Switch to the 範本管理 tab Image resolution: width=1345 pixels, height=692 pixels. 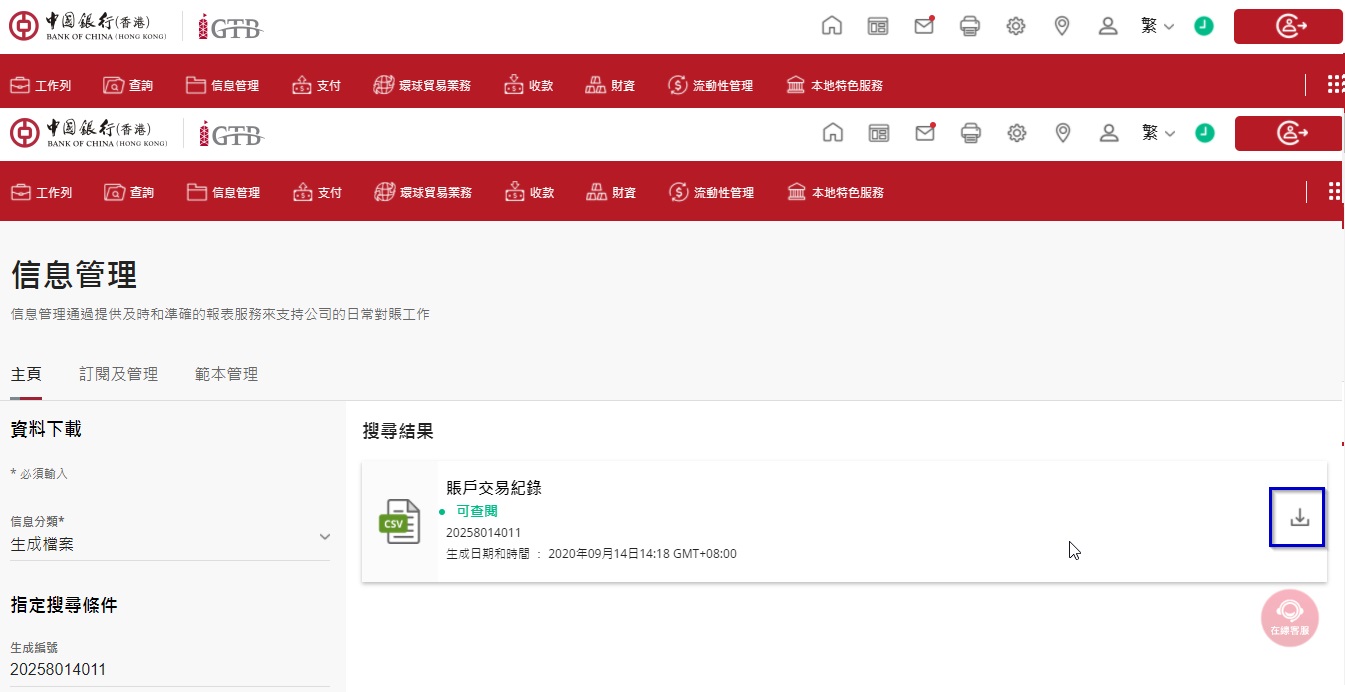(x=226, y=375)
